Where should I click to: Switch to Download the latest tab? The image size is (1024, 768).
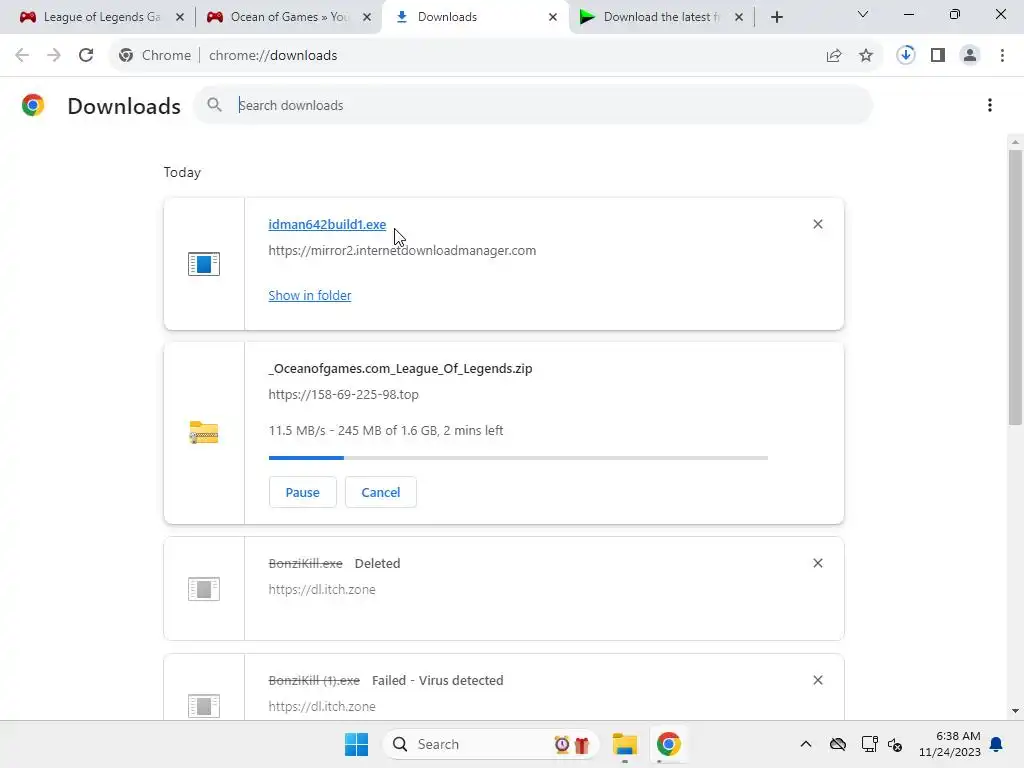click(x=661, y=17)
